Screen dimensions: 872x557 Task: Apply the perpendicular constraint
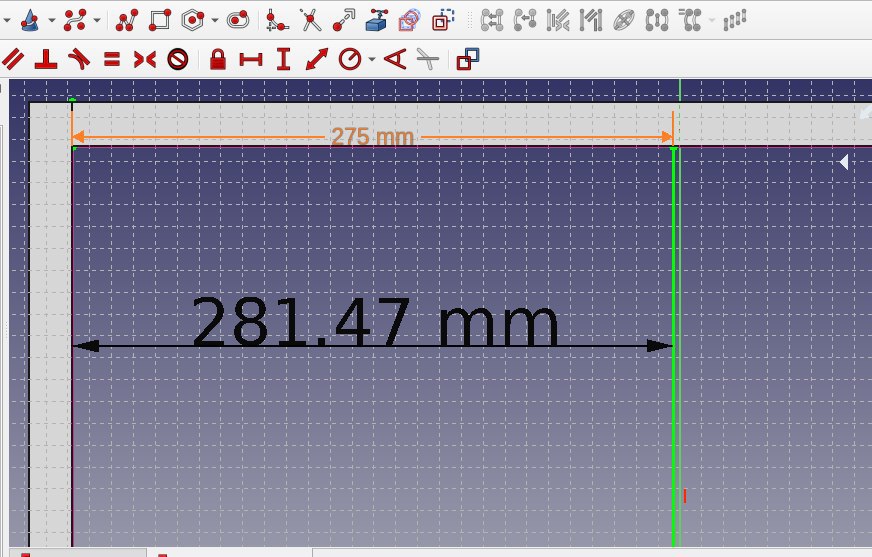tap(46, 59)
